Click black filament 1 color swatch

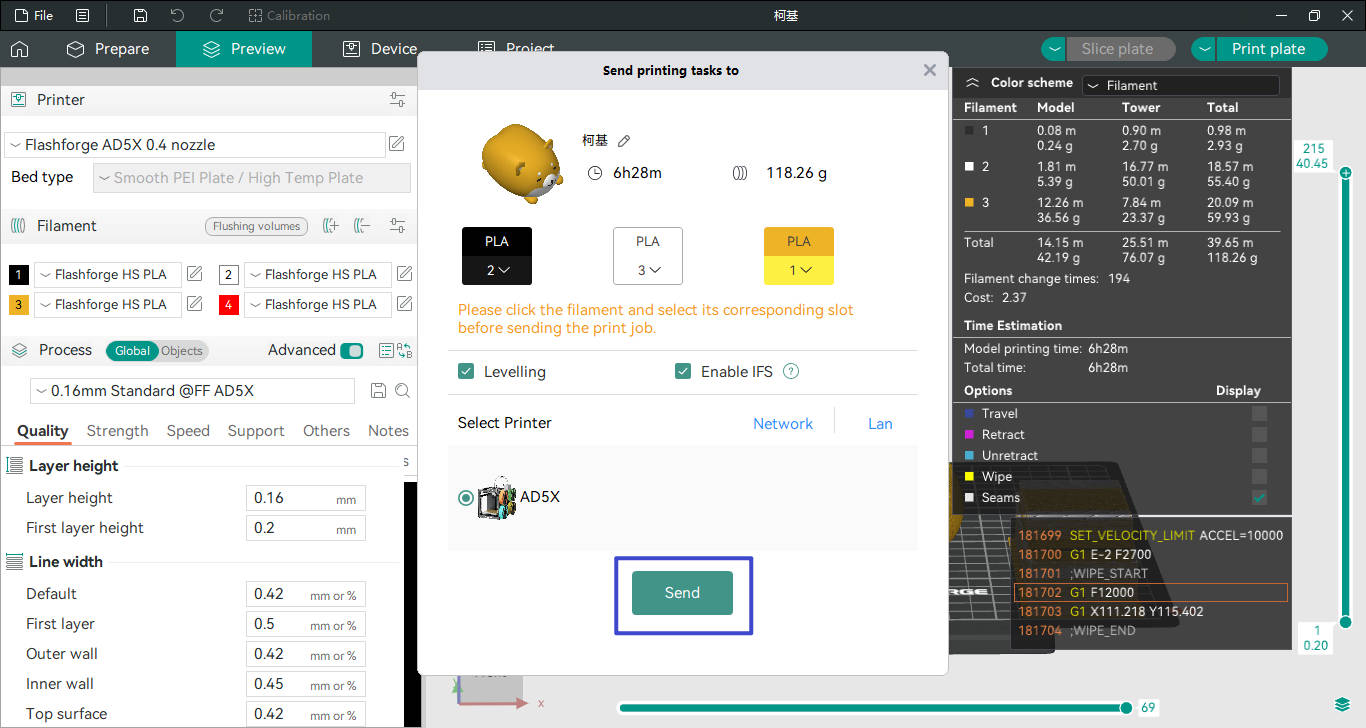click(19, 275)
